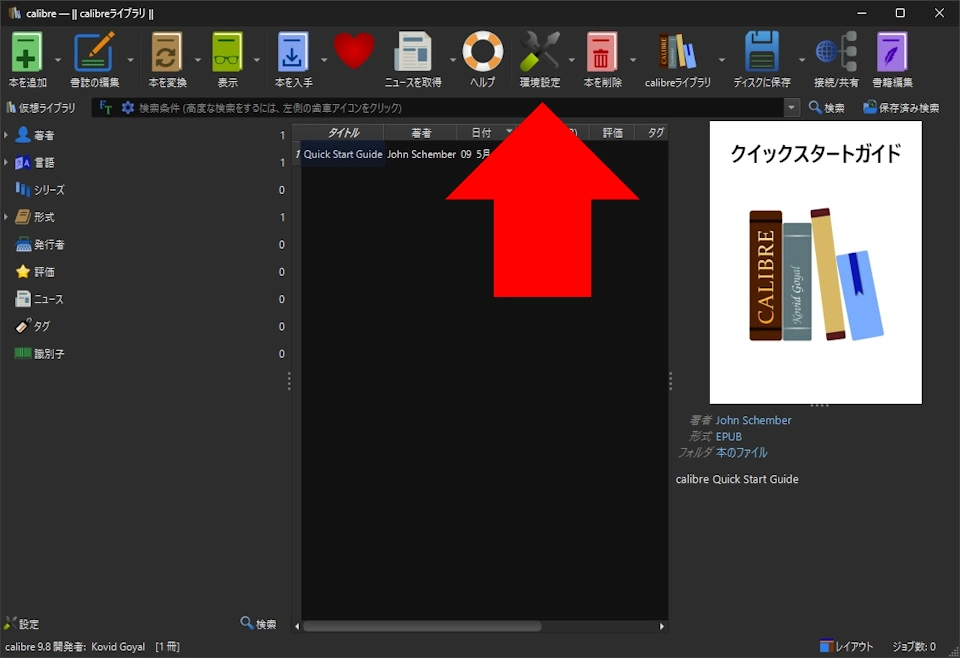The image size is (960, 658).
Task: Click 設定 button below tag browser
Action: click(x=21, y=624)
